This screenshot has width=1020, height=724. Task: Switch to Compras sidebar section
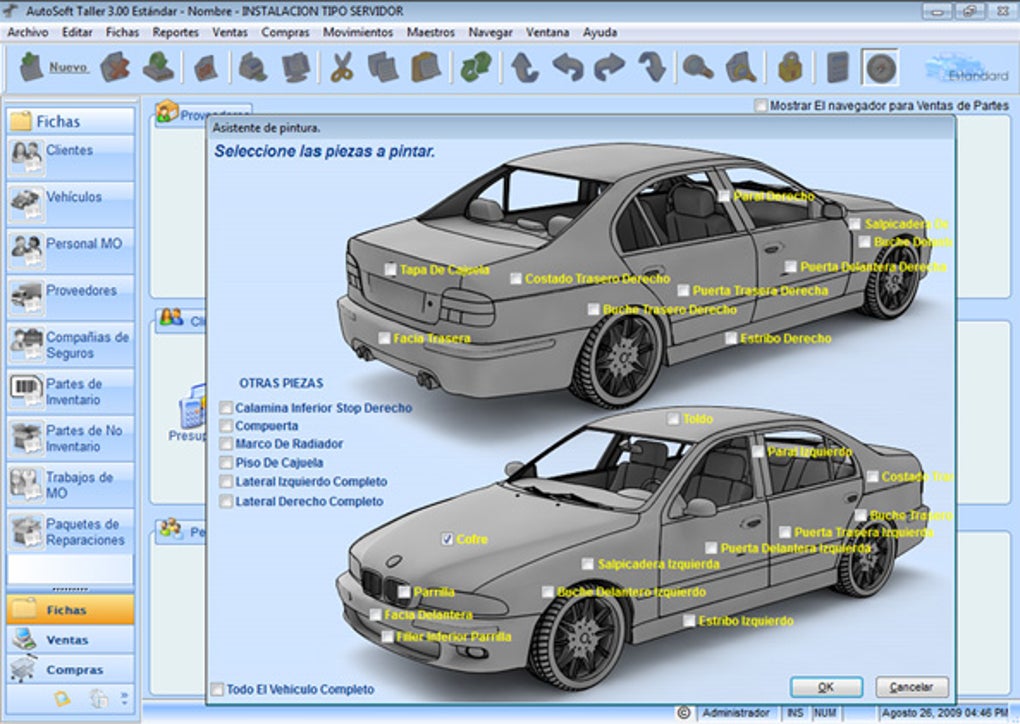click(x=70, y=669)
